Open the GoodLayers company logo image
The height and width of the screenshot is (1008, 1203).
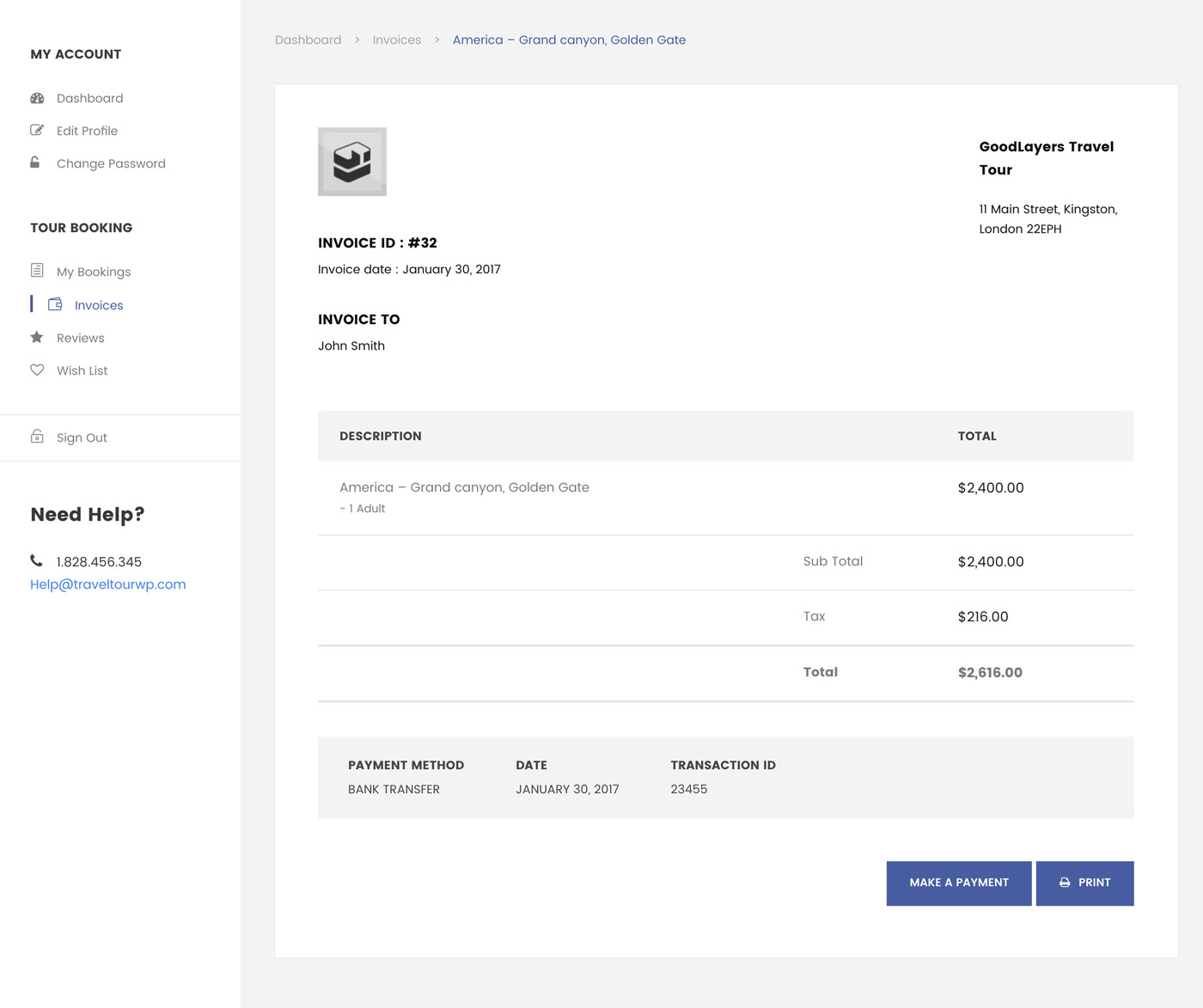coord(352,162)
